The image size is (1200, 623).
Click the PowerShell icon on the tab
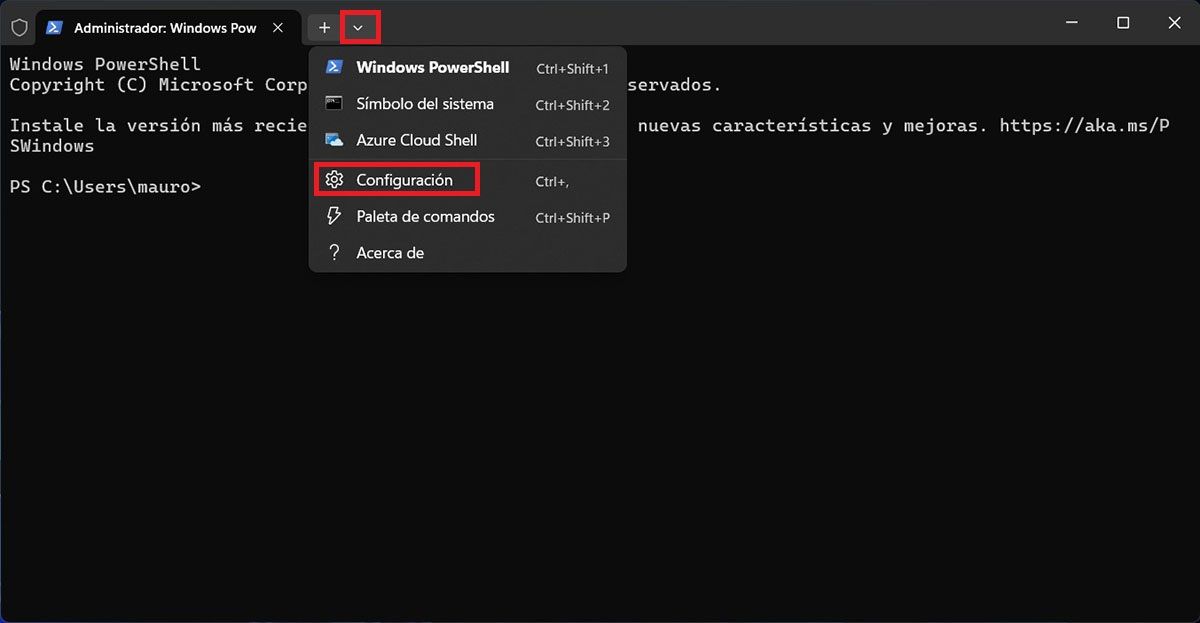(x=55, y=28)
